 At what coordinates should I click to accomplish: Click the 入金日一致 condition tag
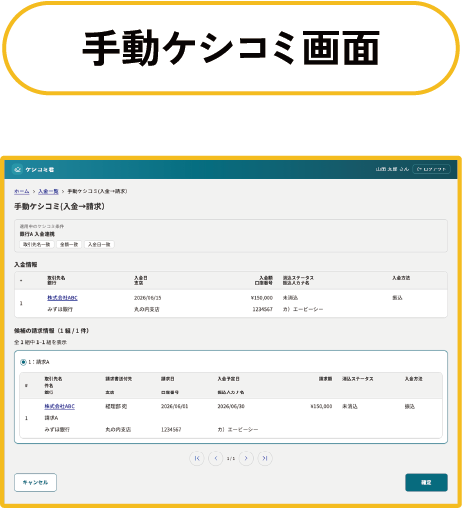(x=99, y=244)
